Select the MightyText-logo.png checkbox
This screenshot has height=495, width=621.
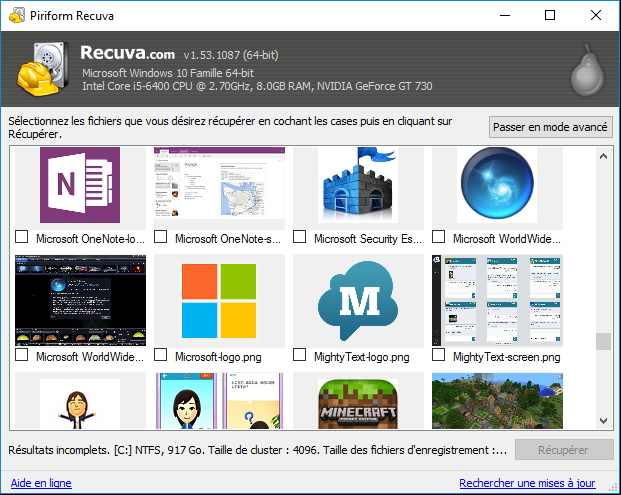click(299, 355)
